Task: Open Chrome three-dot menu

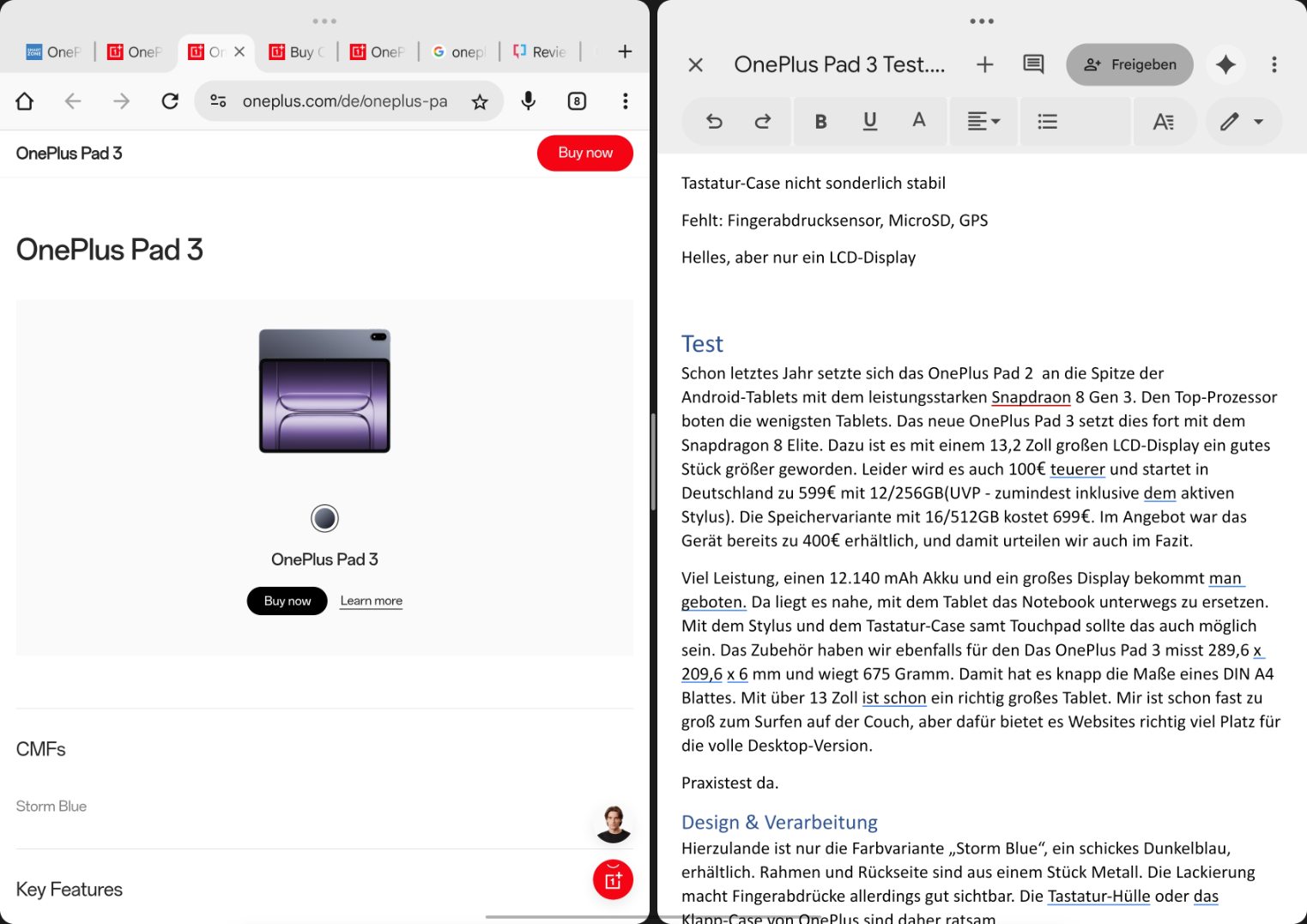Action: (x=626, y=101)
